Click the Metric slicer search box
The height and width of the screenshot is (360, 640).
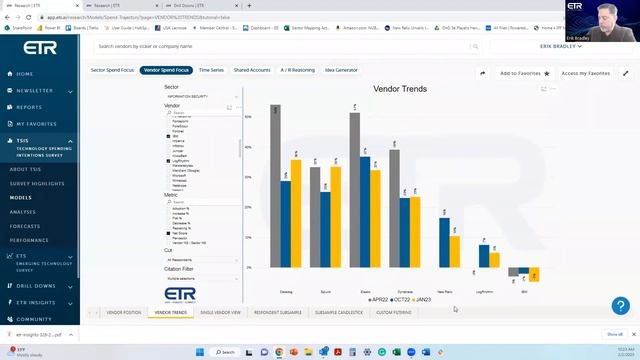point(202,202)
